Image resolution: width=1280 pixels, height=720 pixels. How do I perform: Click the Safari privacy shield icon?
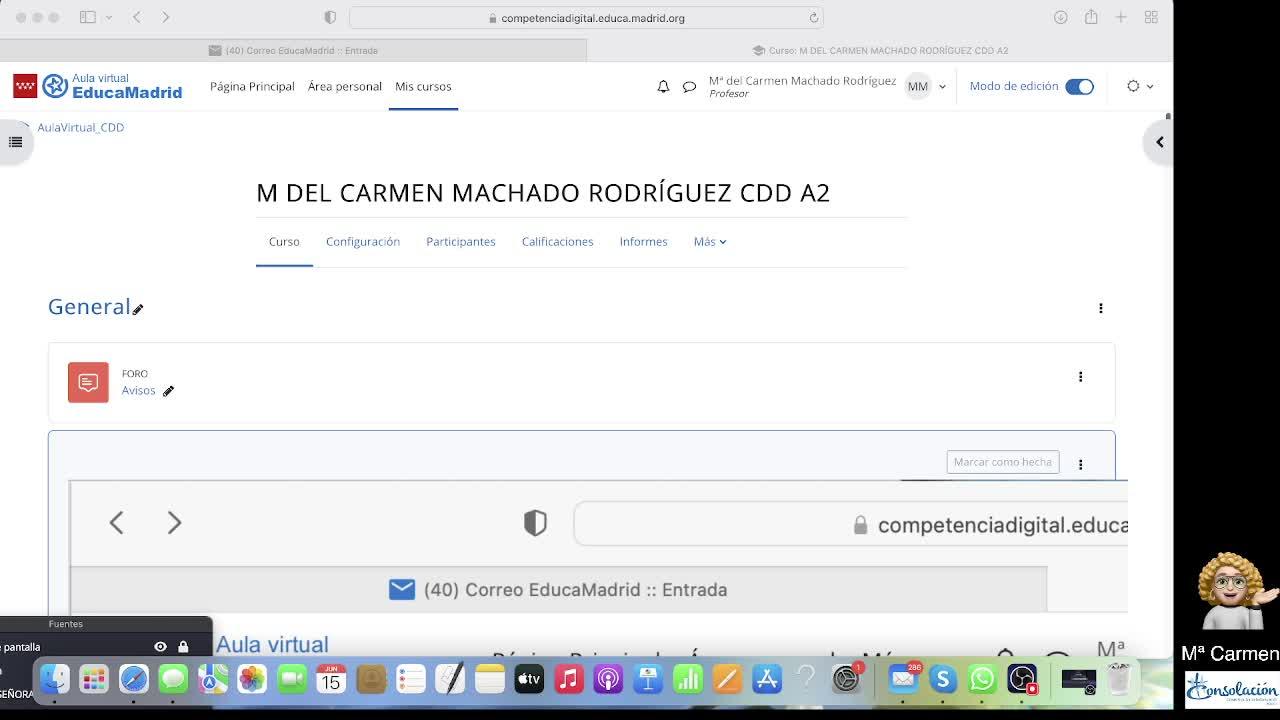tap(330, 18)
